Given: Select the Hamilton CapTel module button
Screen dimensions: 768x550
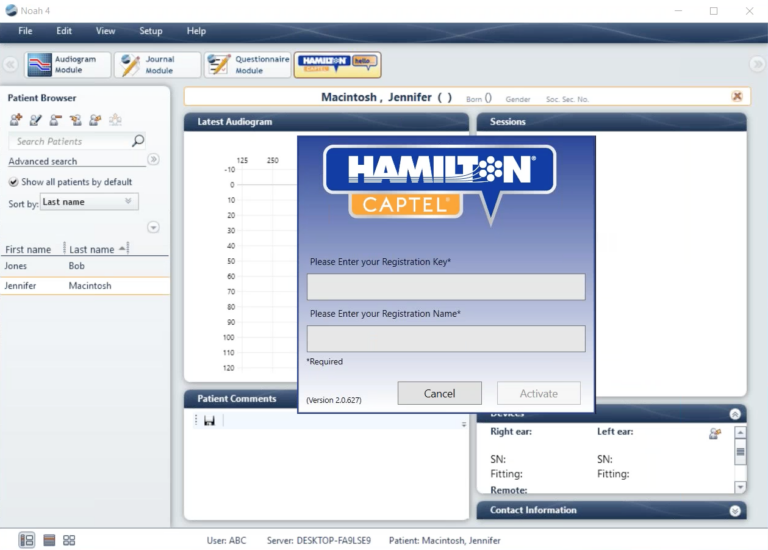Looking at the screenshot, I should click(337, 65).
